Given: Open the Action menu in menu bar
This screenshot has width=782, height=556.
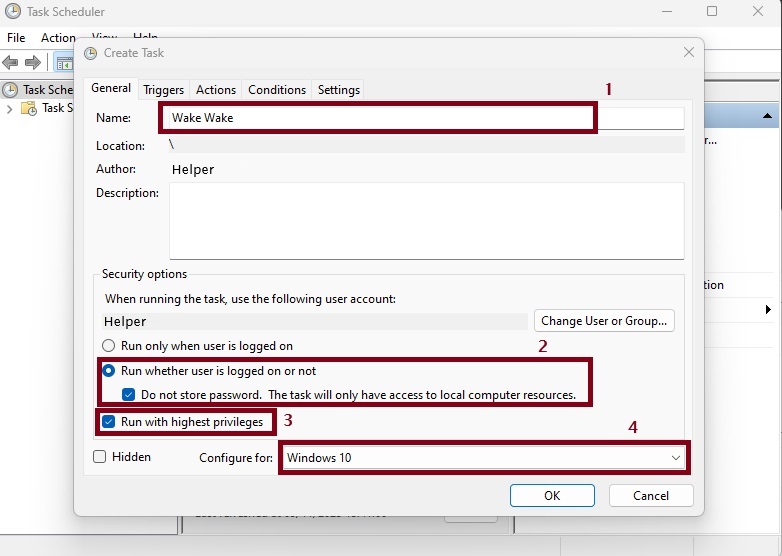Looking at the screenshot, I should tap(58, 38).
